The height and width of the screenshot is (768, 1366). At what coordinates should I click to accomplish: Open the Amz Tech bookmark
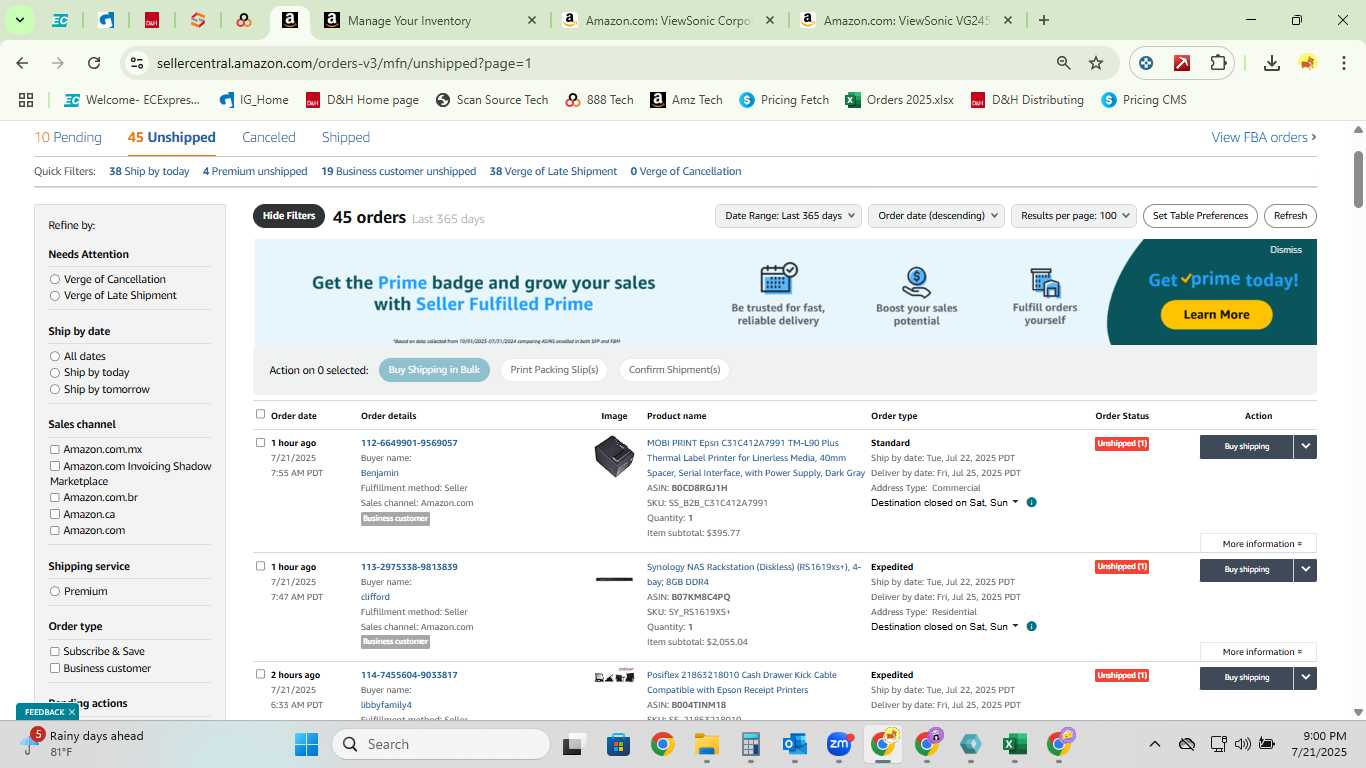pyautogui.click(x=686, y=100)
